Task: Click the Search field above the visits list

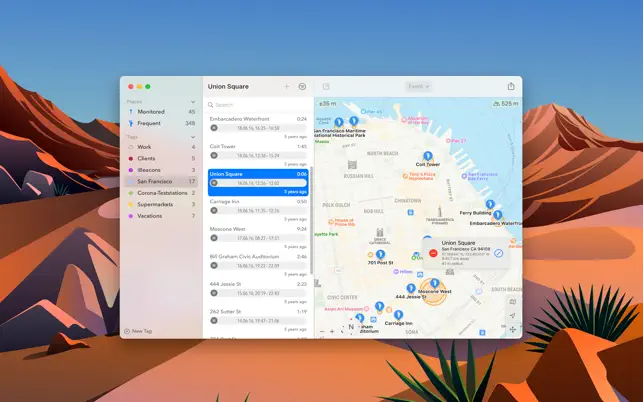Action: 257,104
